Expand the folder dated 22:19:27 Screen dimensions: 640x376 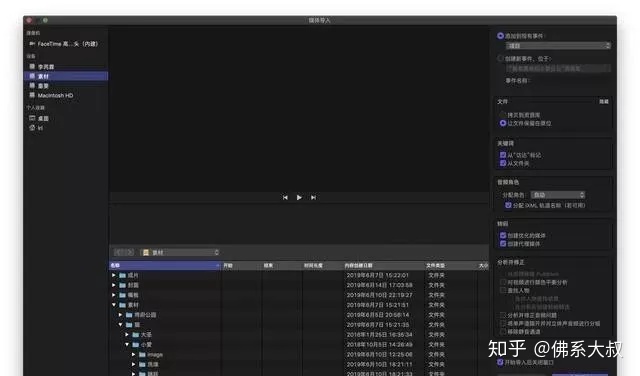click(114, 295)
